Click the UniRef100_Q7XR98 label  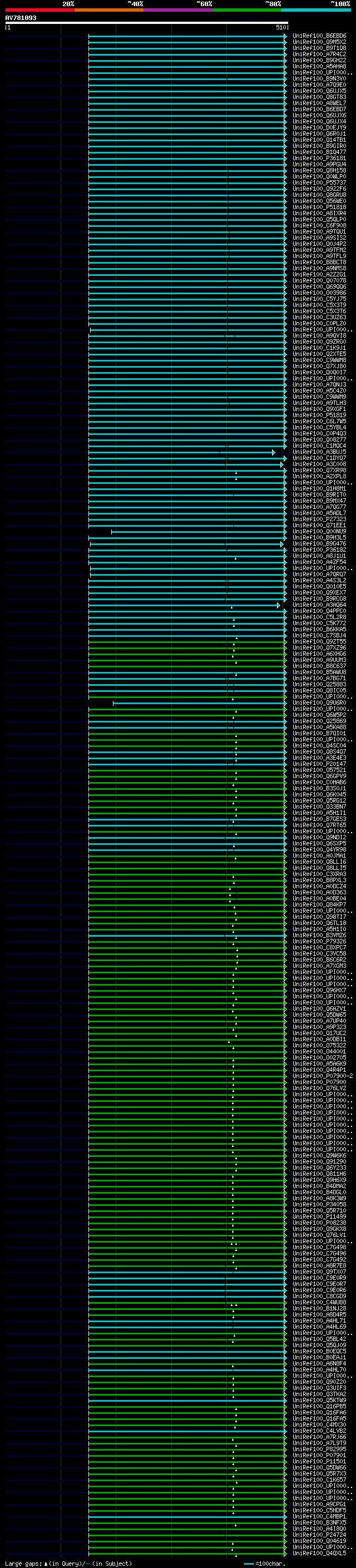point(319,471)
